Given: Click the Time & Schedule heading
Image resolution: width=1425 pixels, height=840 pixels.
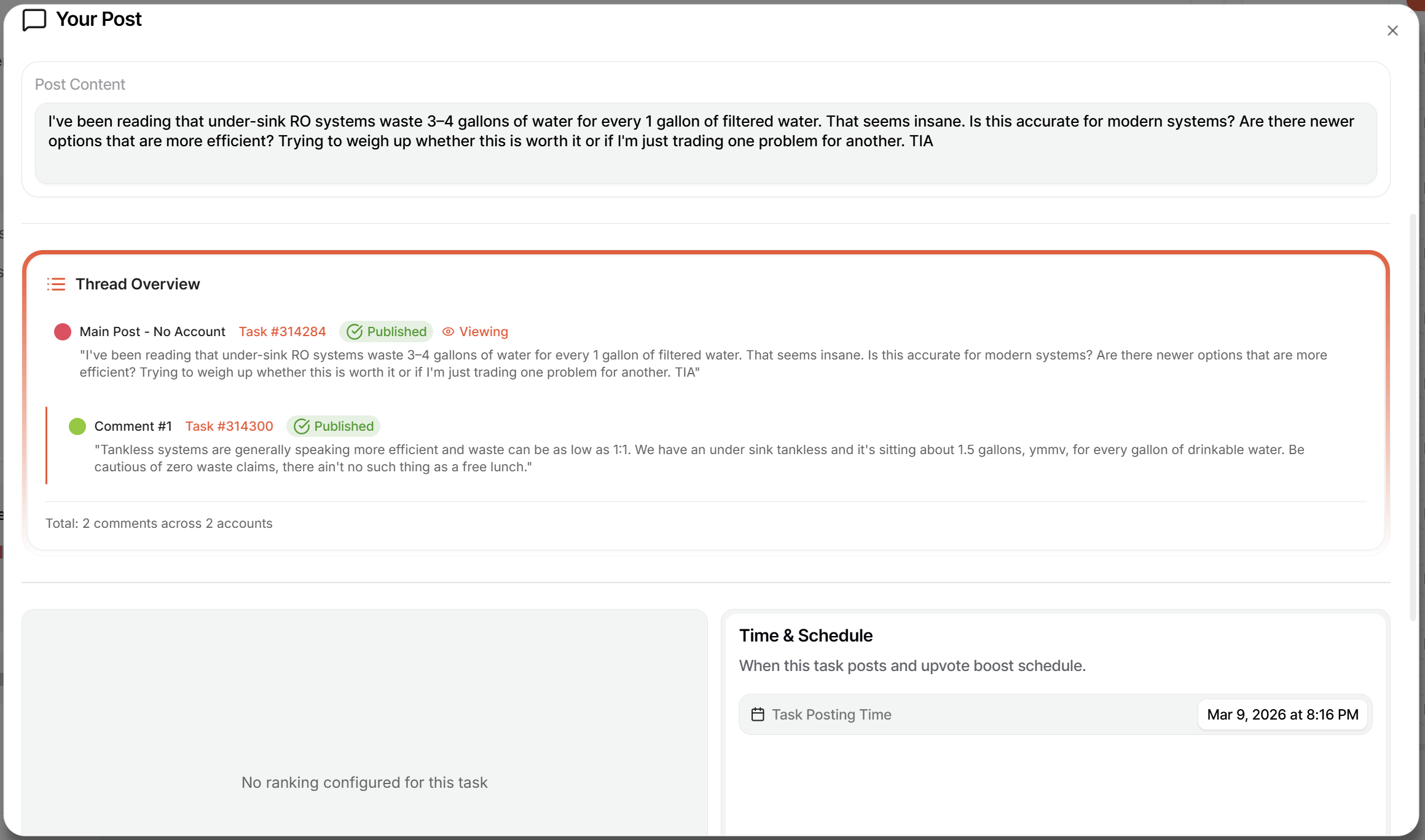Looking at the screenshot, I should [806, 635].
